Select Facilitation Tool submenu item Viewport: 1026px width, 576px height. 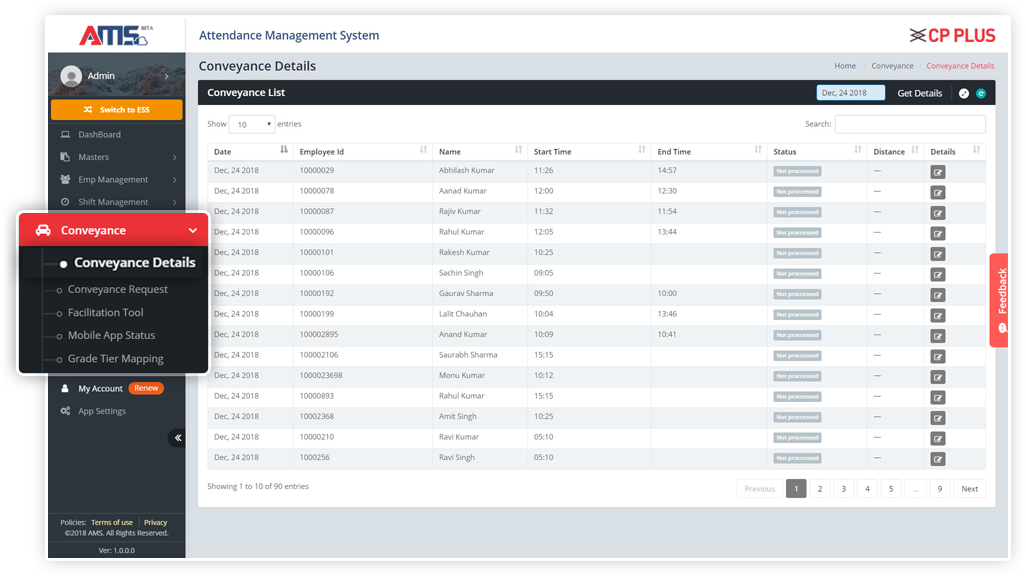(105, 313)
